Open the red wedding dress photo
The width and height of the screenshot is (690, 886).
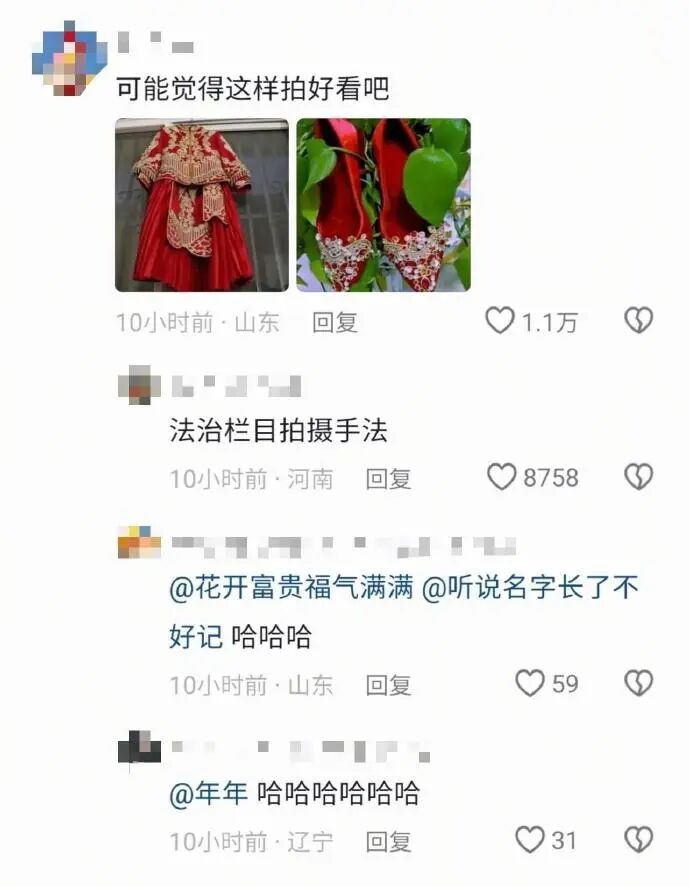click(202, 205)
